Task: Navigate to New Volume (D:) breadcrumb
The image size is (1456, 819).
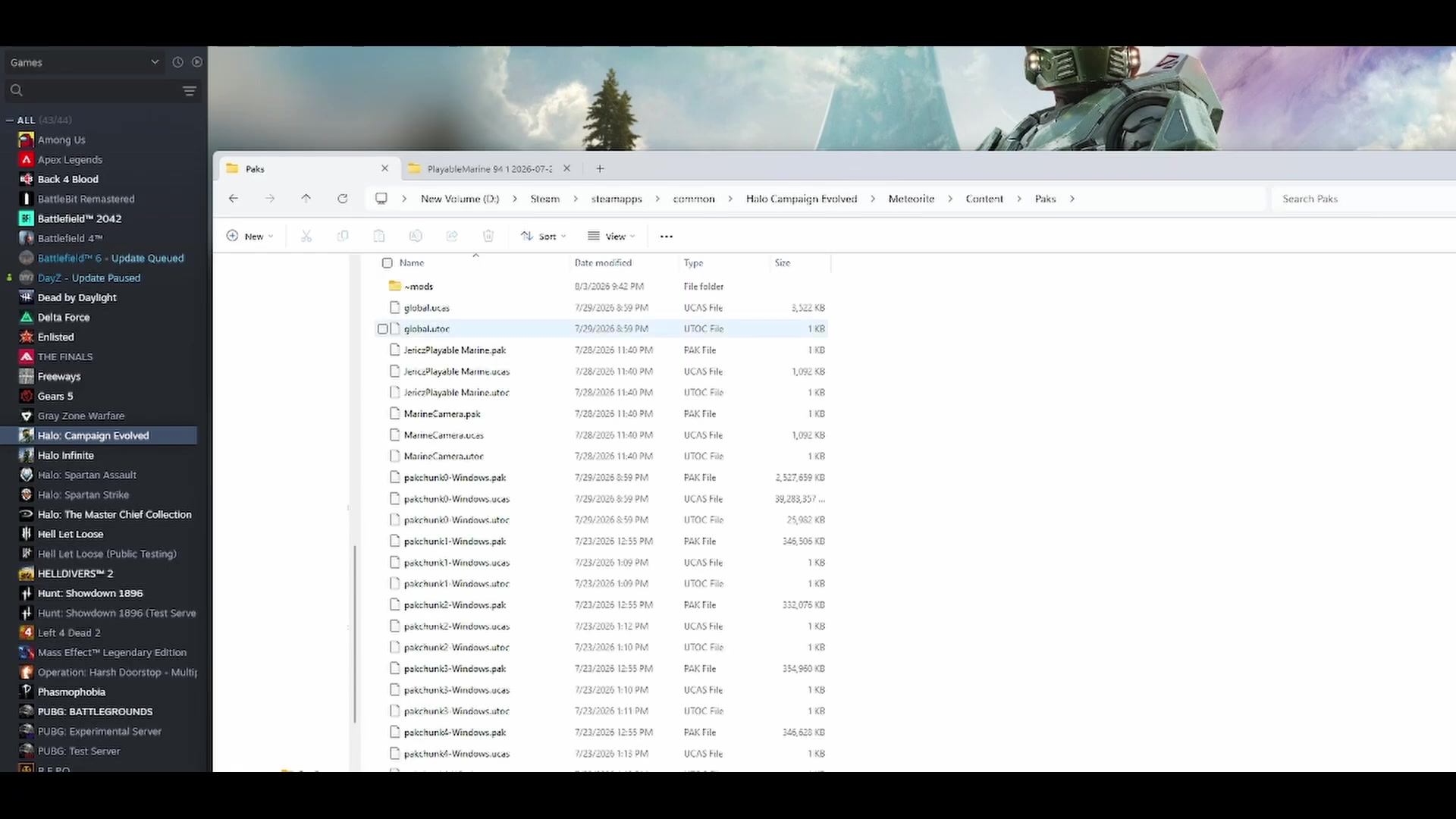Action: coord(460,199)
